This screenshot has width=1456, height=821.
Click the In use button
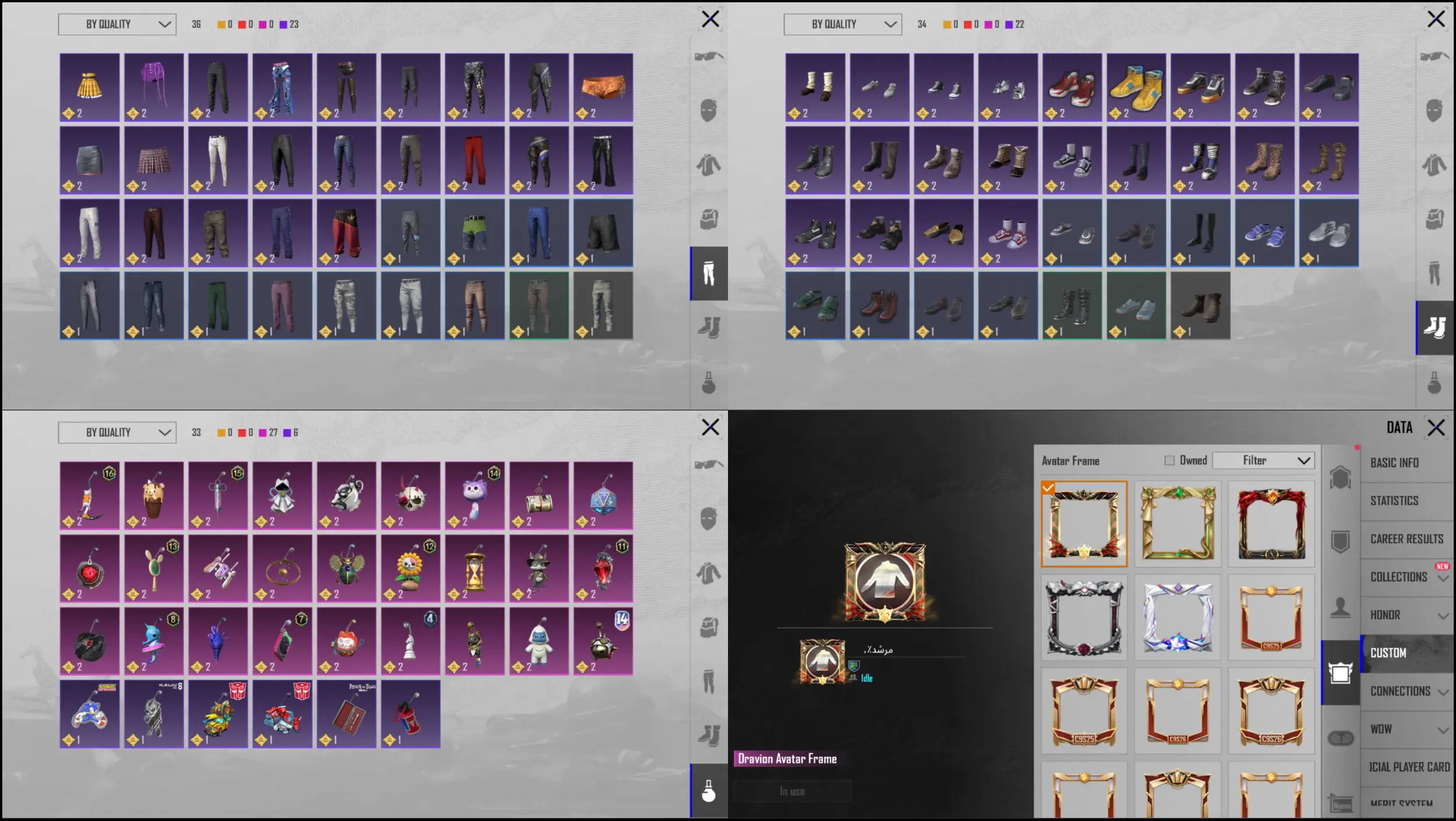point(792,791)
